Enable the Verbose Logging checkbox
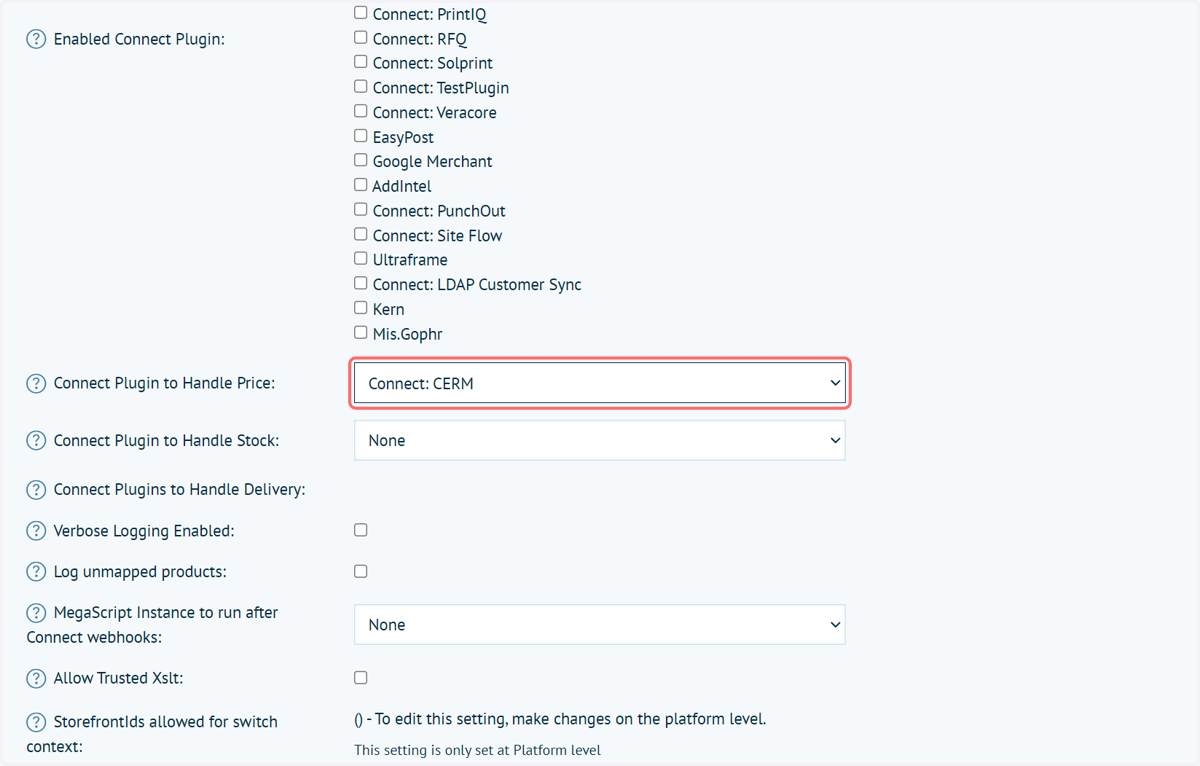 361,530
